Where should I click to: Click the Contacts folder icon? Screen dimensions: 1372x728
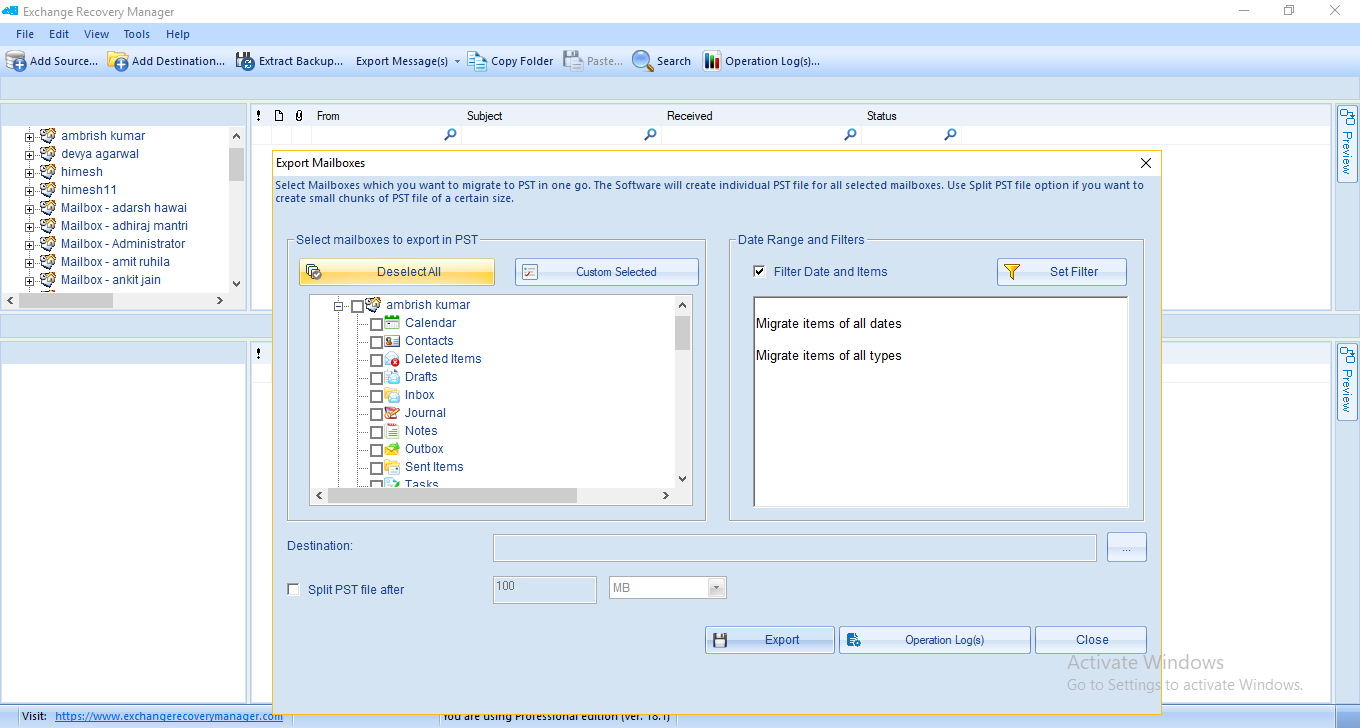(x=392, y=341)
